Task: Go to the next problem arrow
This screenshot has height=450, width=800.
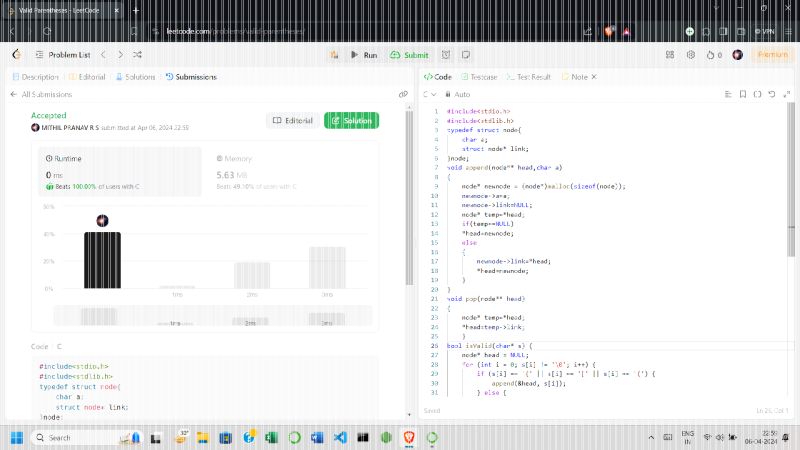Action: [120, 55]
